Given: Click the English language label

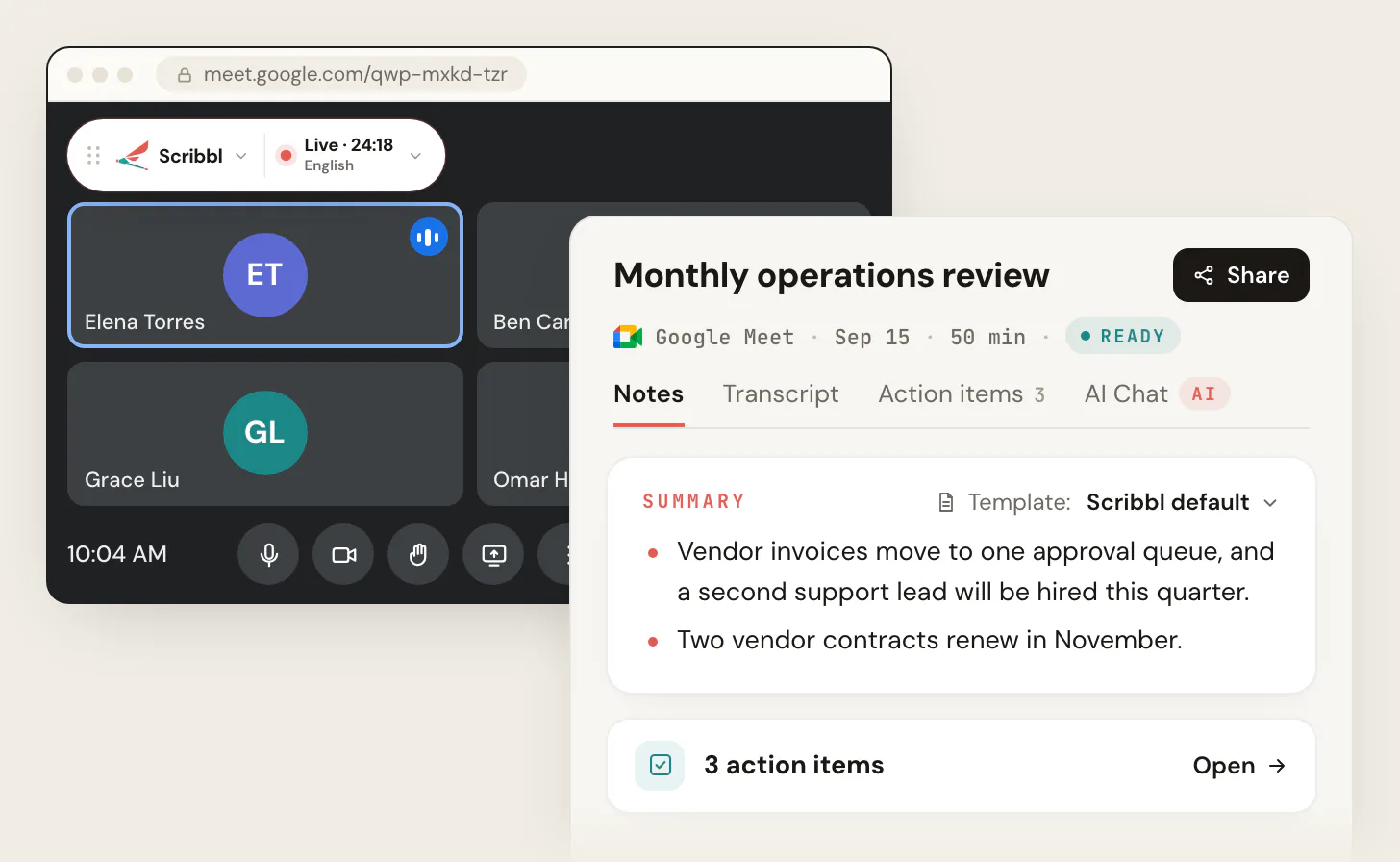Looking at the screenshot, I should click(x=329, y=165).
